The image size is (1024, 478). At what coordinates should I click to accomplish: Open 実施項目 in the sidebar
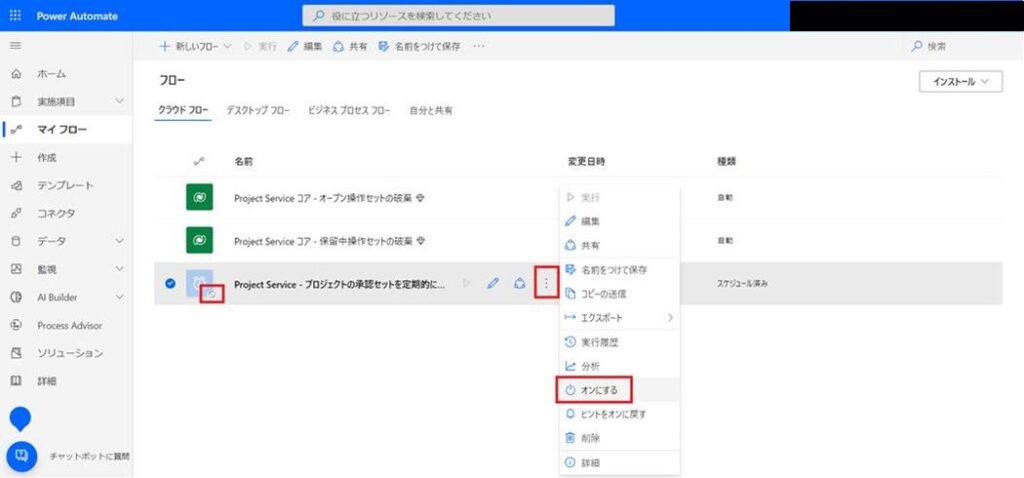click(56, 102)
